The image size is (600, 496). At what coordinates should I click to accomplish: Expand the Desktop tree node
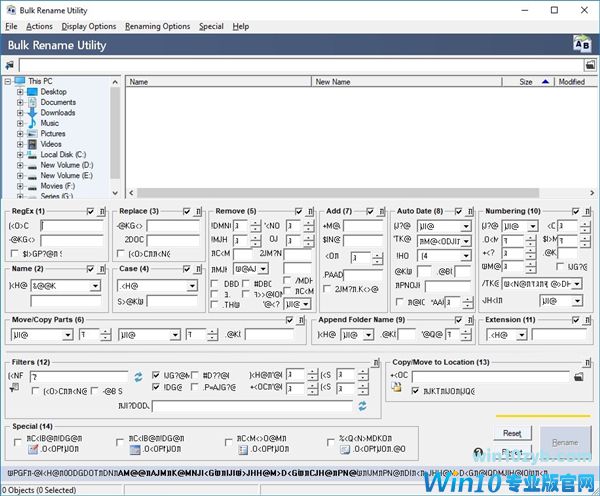tap(20, 92)
